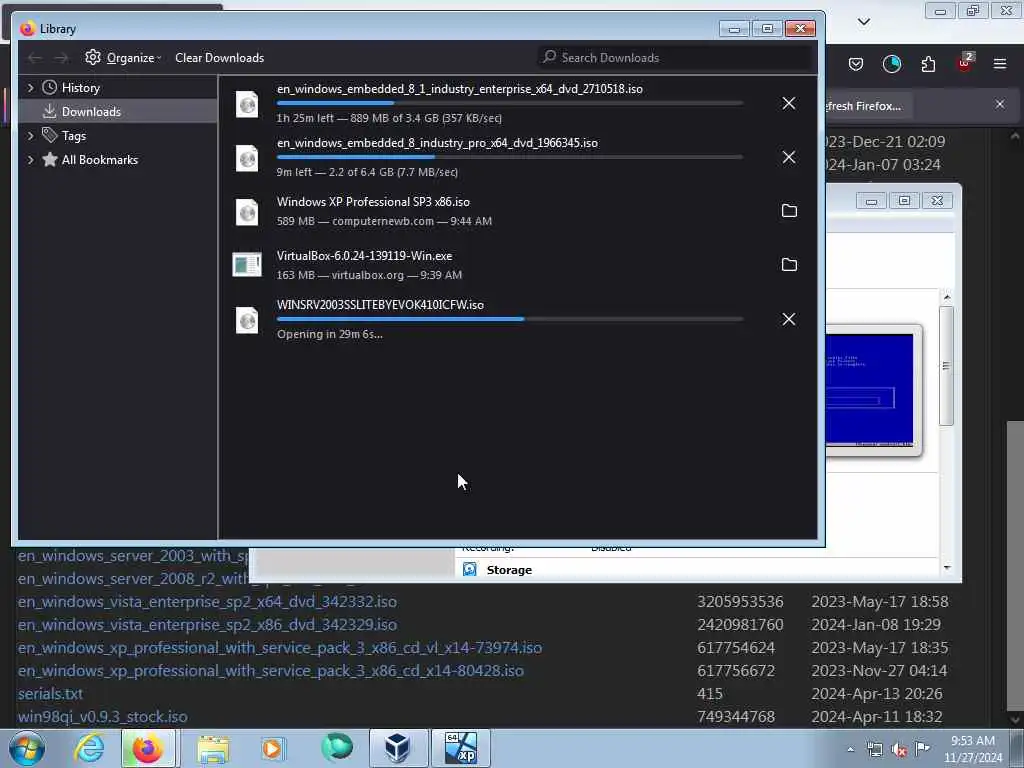
Task: Focus the Search Downloads field
Action: pos(676,57)
